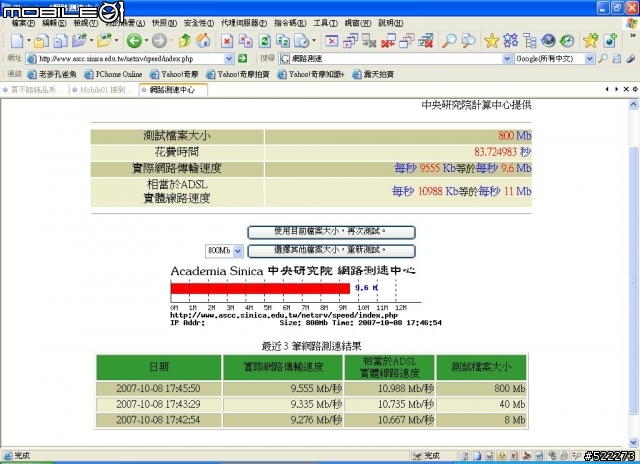Click the stop loading red X page icon

click(227, 41)
